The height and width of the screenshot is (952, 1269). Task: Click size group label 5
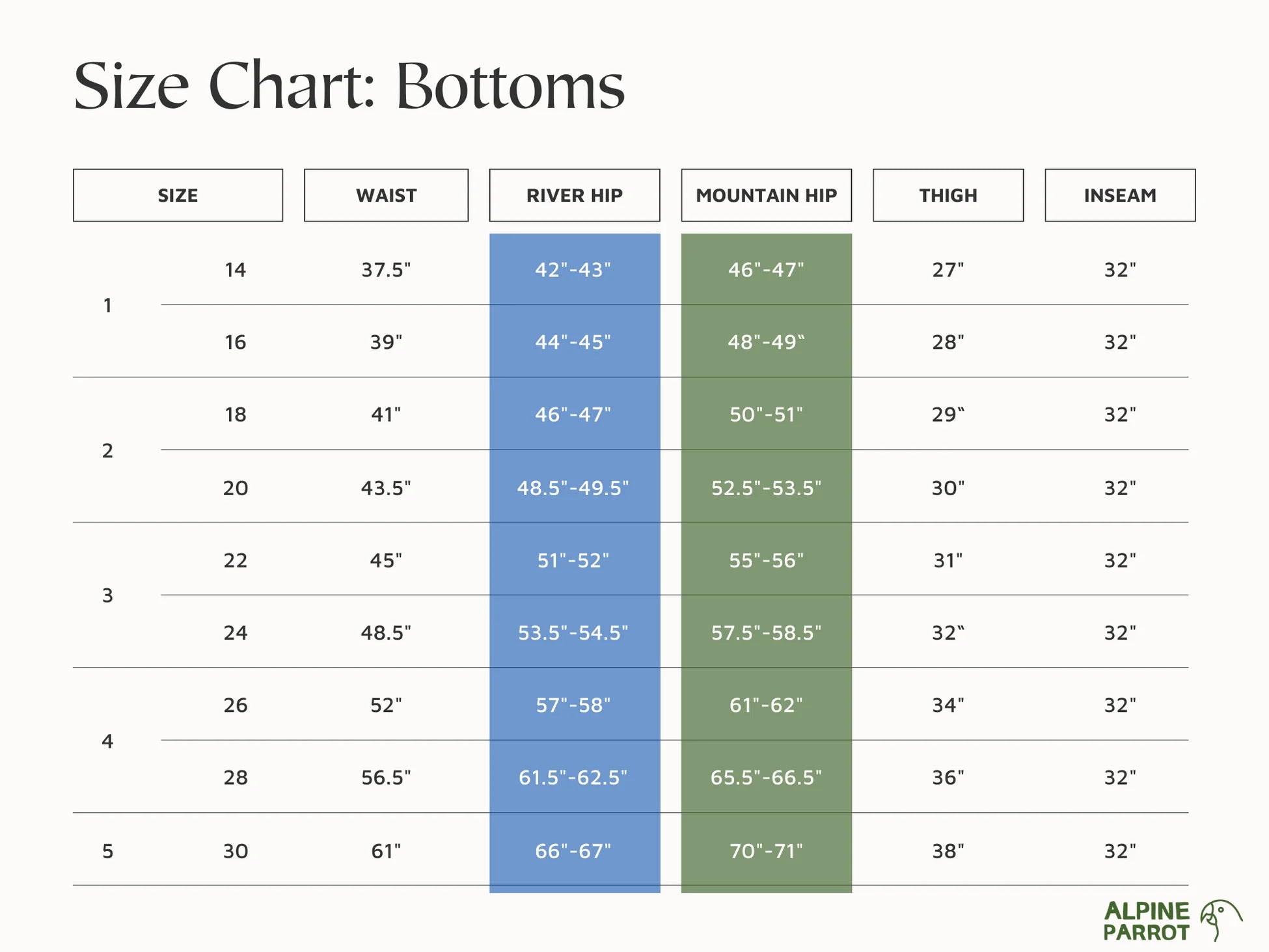108,850
